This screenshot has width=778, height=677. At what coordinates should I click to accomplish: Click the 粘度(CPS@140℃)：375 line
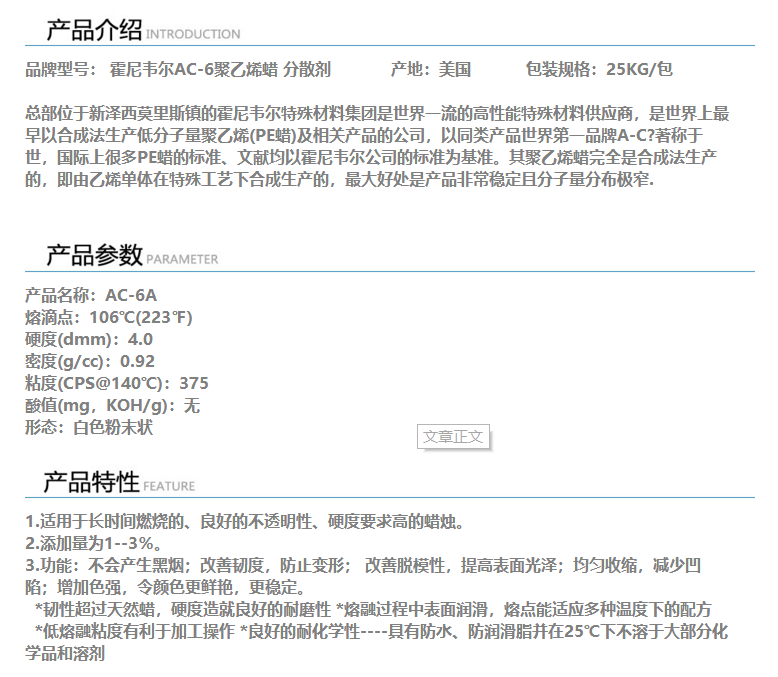click(x=117, y=383)
